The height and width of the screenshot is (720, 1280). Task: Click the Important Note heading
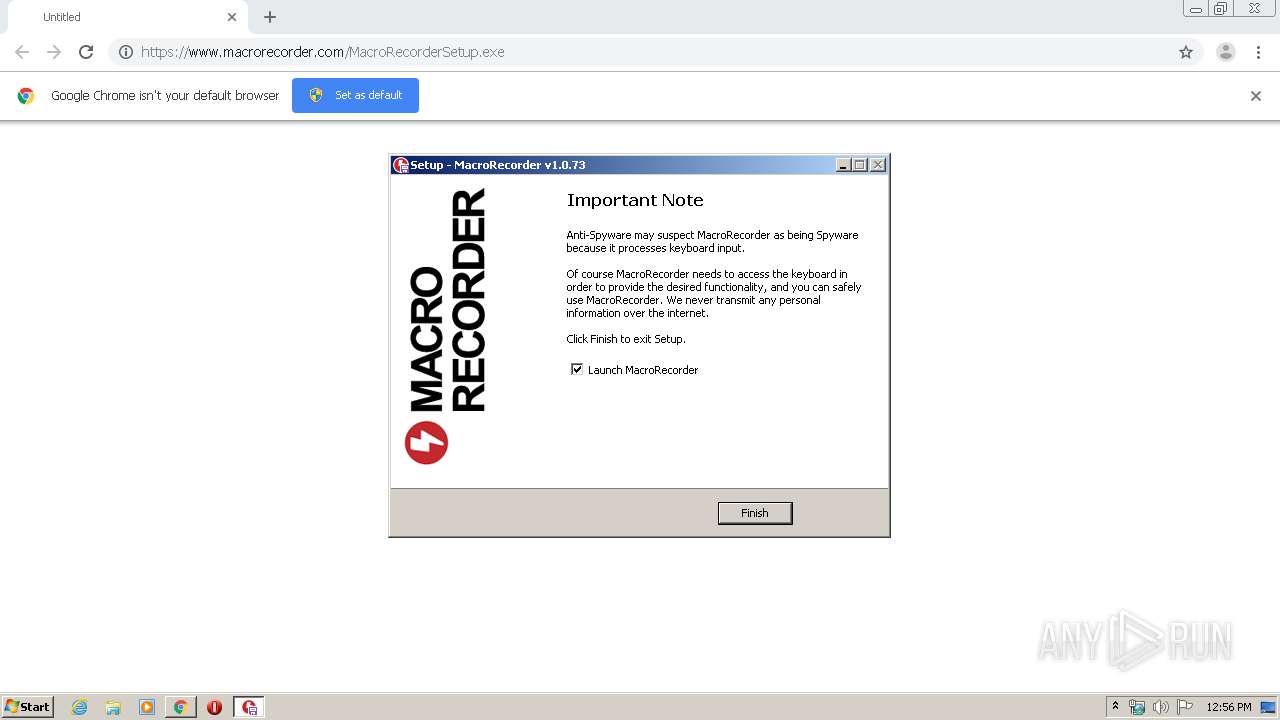tap(635, 200)
